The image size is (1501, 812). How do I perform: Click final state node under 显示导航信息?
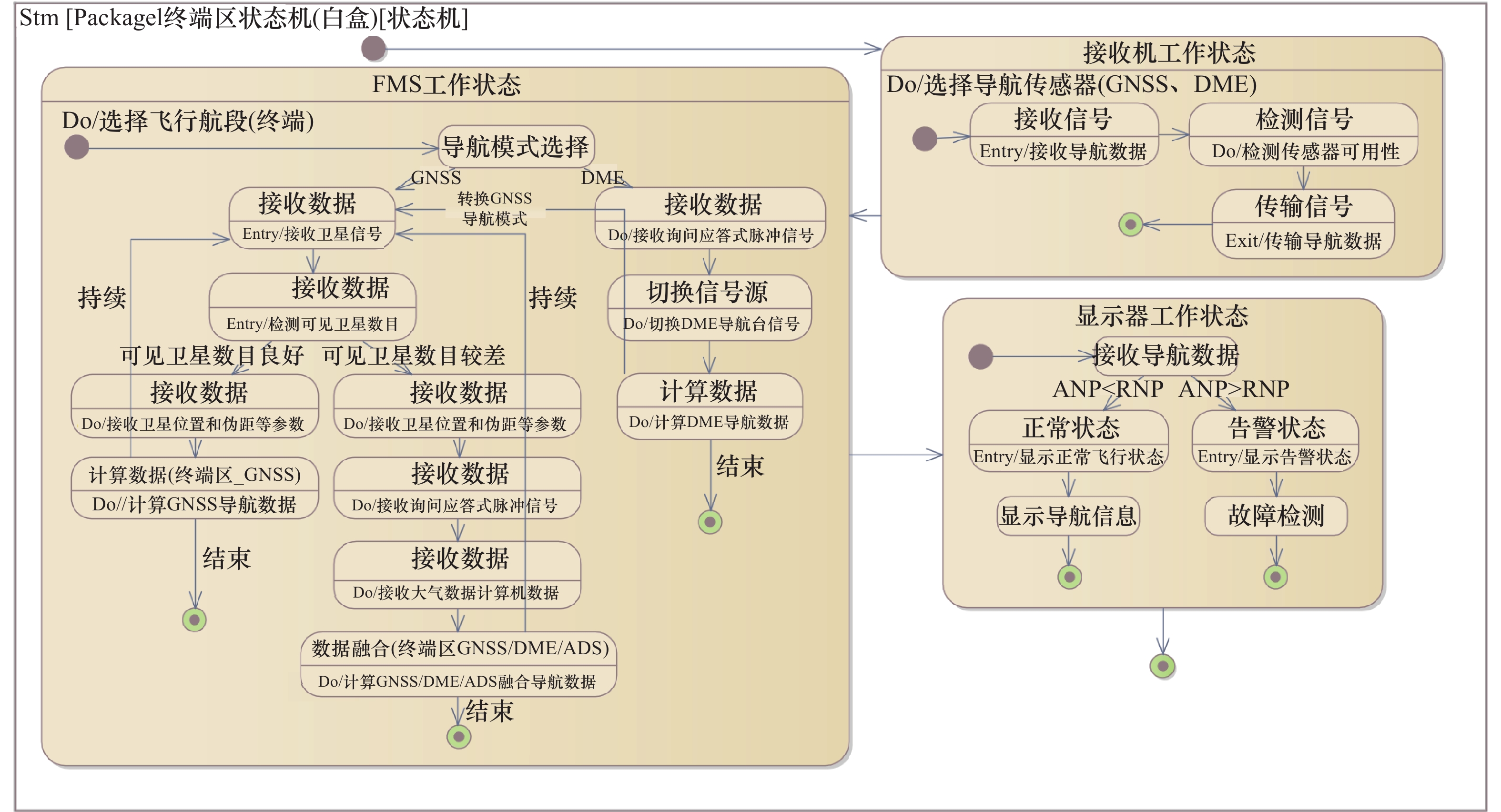point(1069,577)
